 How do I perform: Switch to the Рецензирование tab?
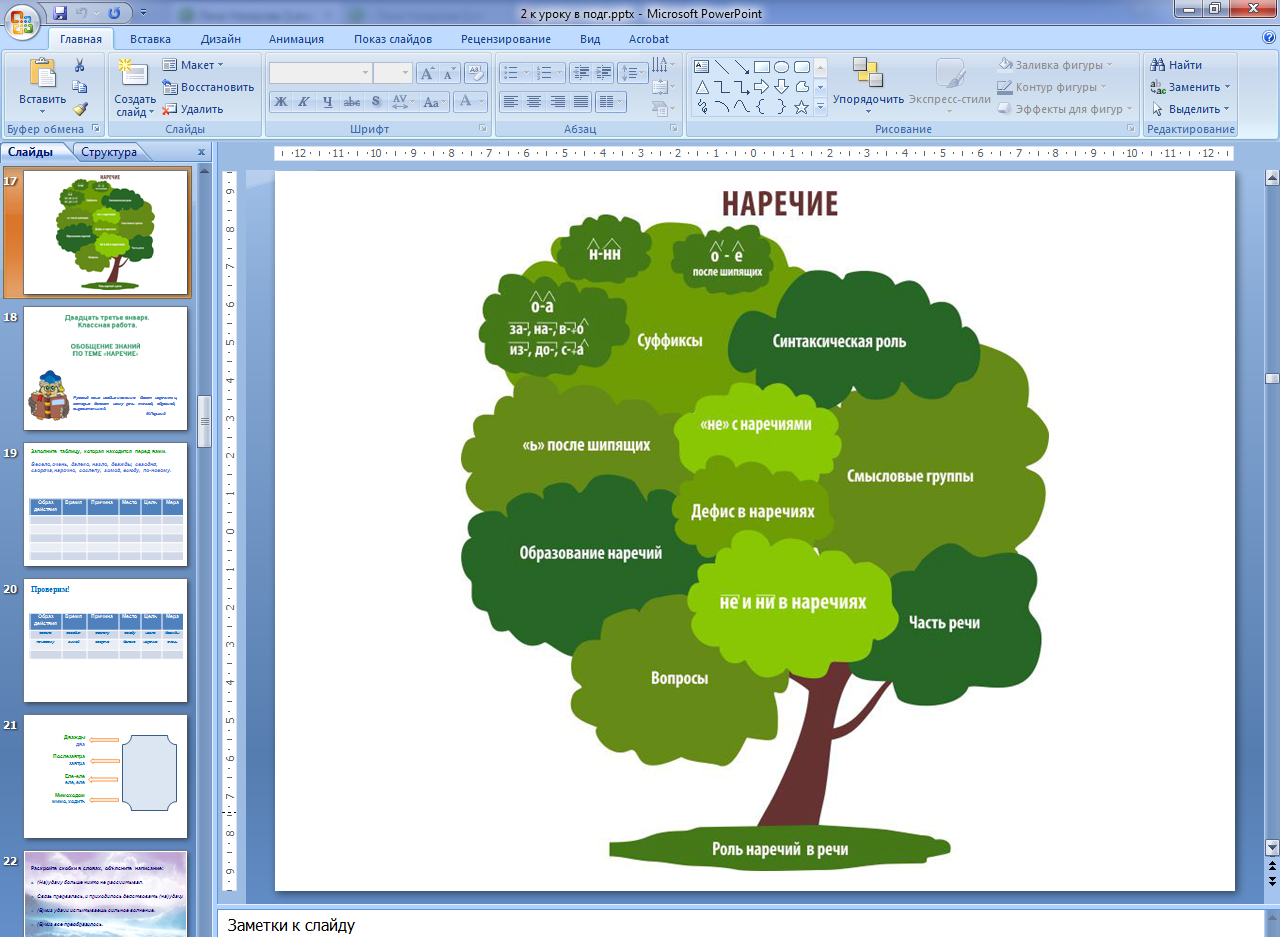click(506, 39)
